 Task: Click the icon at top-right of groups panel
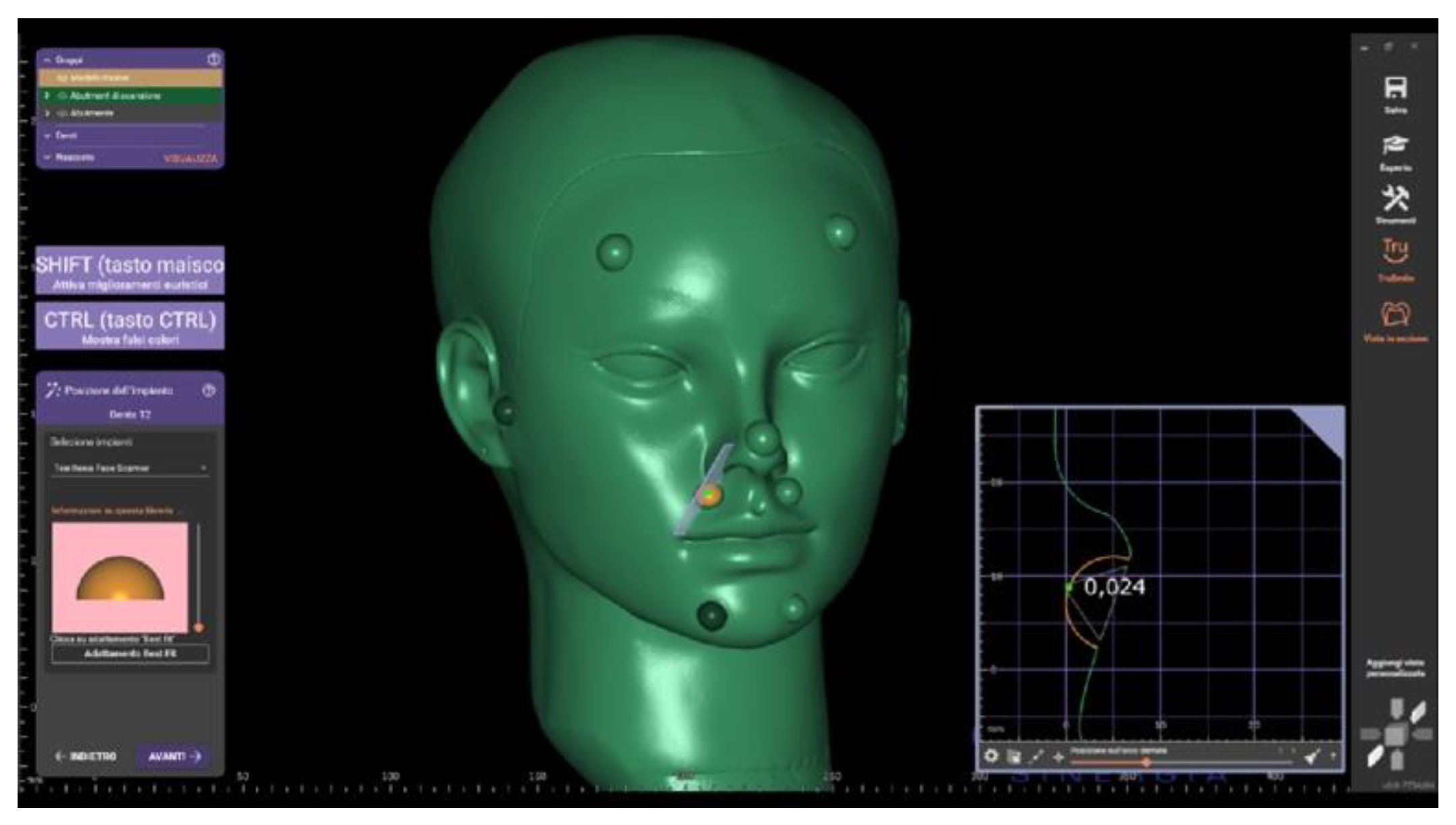(x=214, y=60)
